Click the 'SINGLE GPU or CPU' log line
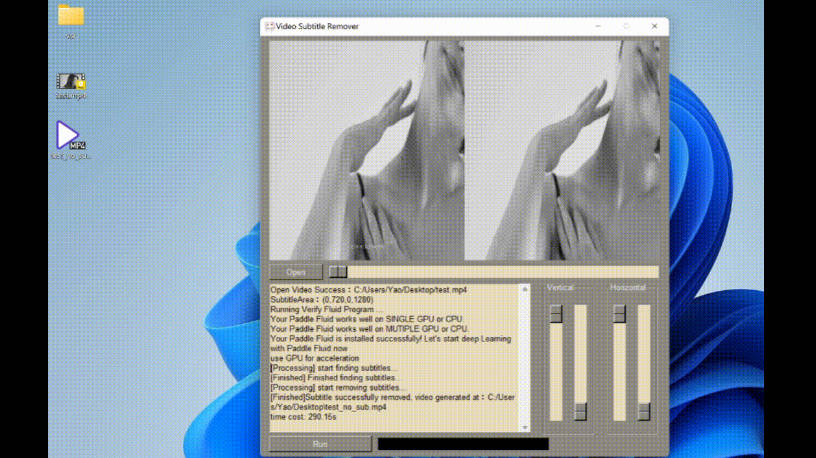This screenshot has width=816, height=458. (367, 319)
